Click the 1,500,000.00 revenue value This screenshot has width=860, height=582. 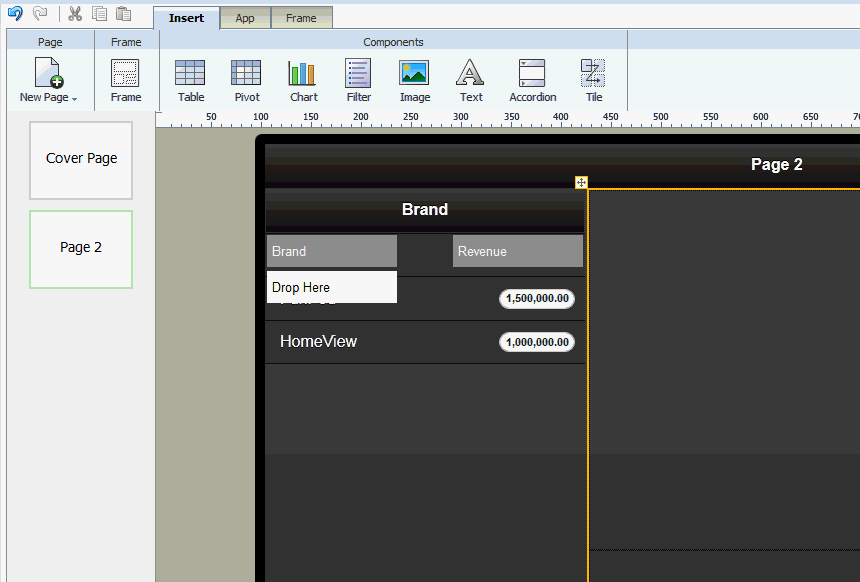click(x=537, y=298)
